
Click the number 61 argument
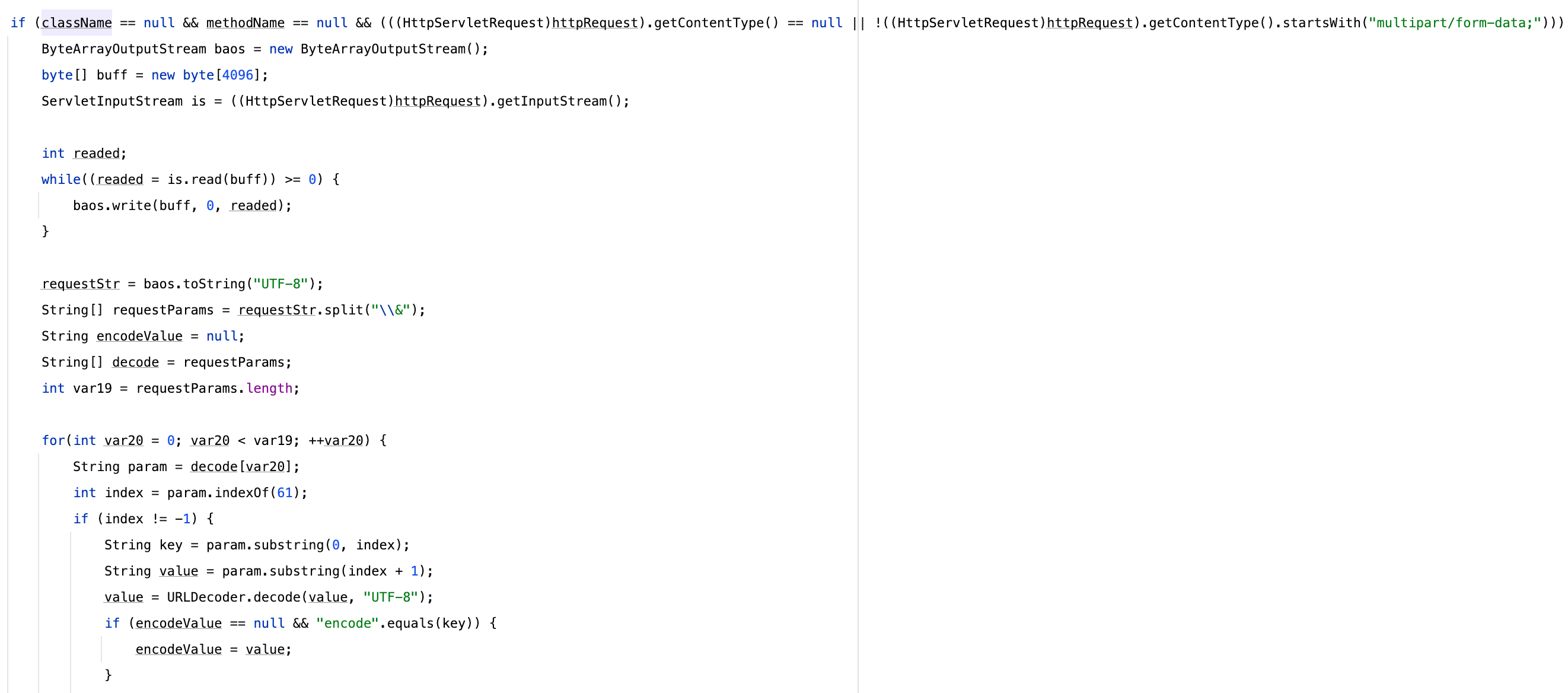point(285,493)
